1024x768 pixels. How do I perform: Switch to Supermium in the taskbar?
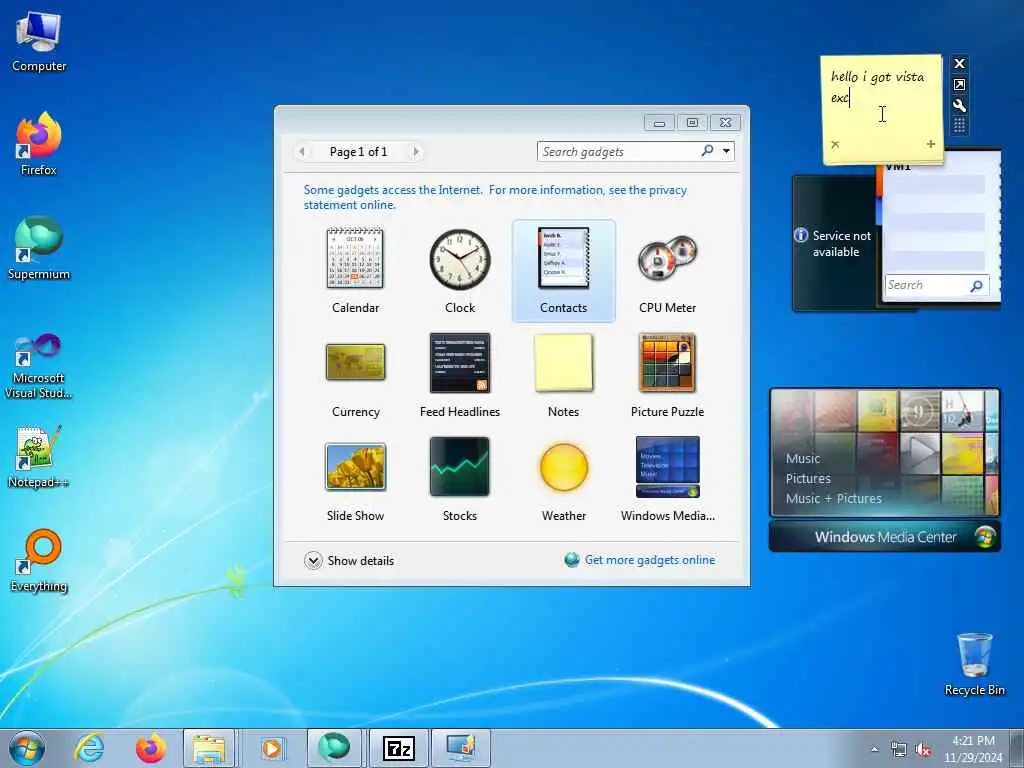[334, 748]
